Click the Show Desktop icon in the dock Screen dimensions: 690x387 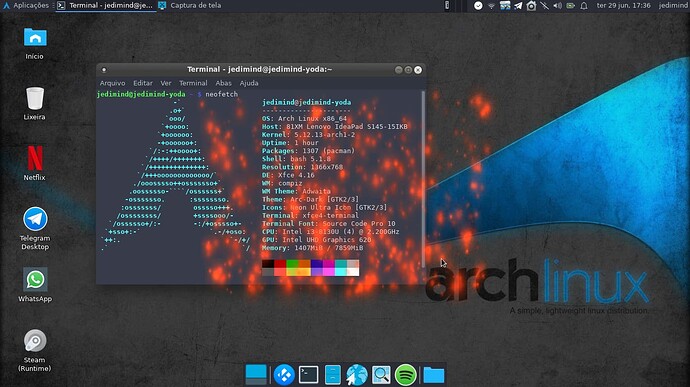[256, 375]
